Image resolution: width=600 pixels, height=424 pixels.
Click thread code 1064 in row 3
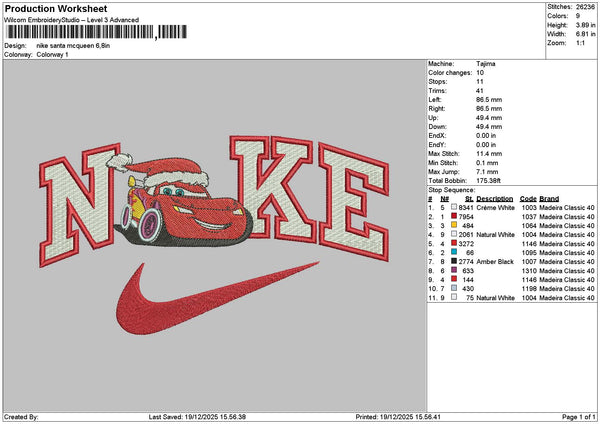pos(529,225)
